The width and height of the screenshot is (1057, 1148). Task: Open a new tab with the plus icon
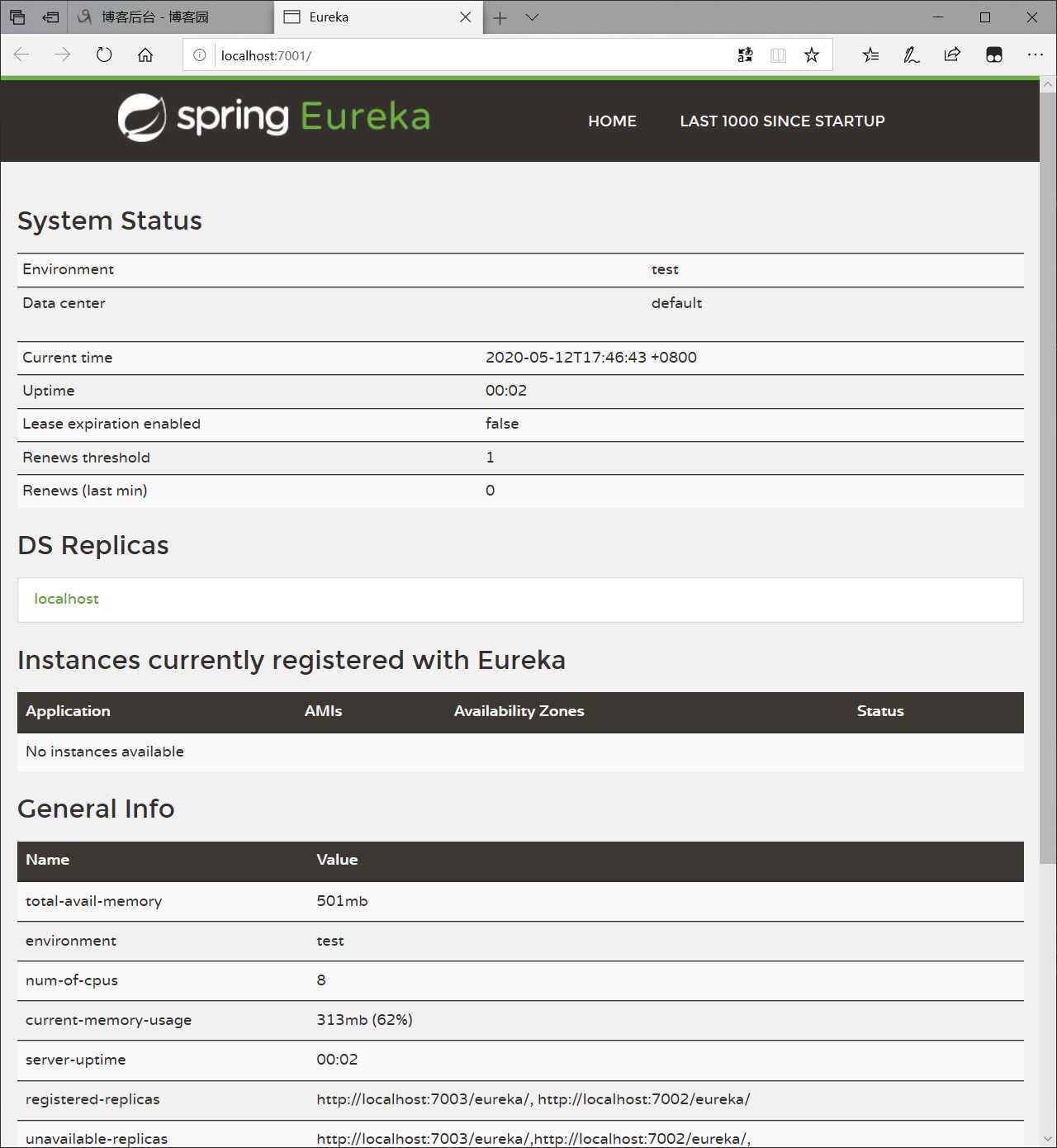[x=500, y=17]
